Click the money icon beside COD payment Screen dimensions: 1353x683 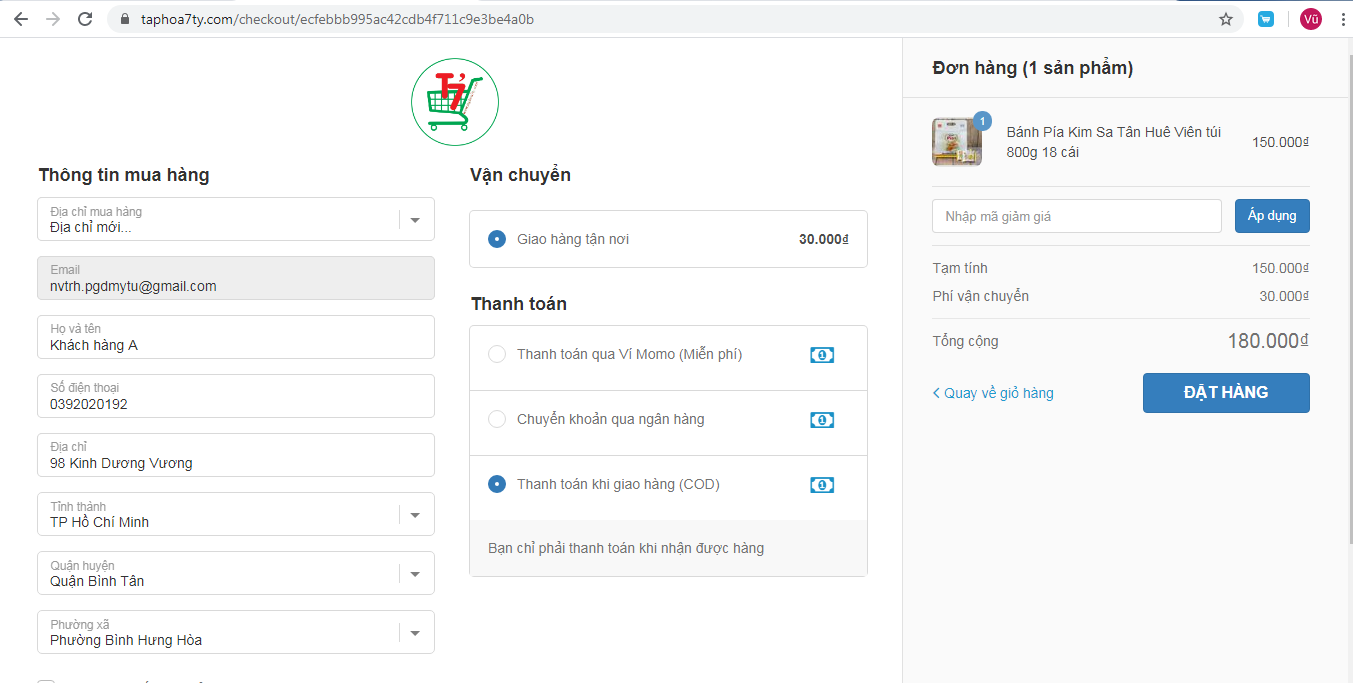(821, 485)
